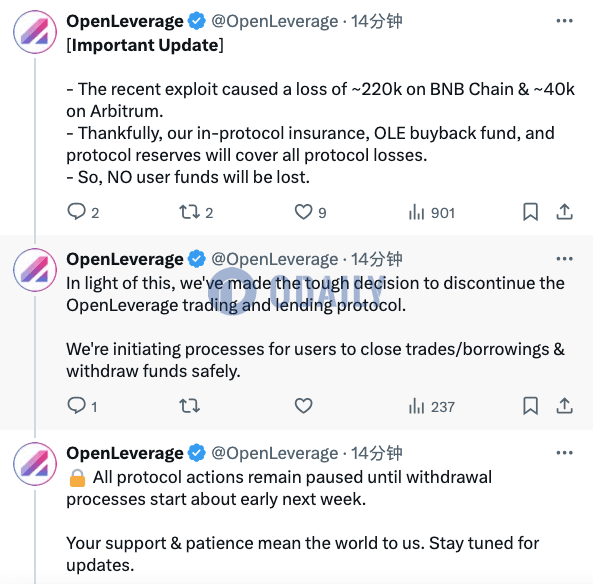Like the discontinue protocol tweet

tap(303, 406)
